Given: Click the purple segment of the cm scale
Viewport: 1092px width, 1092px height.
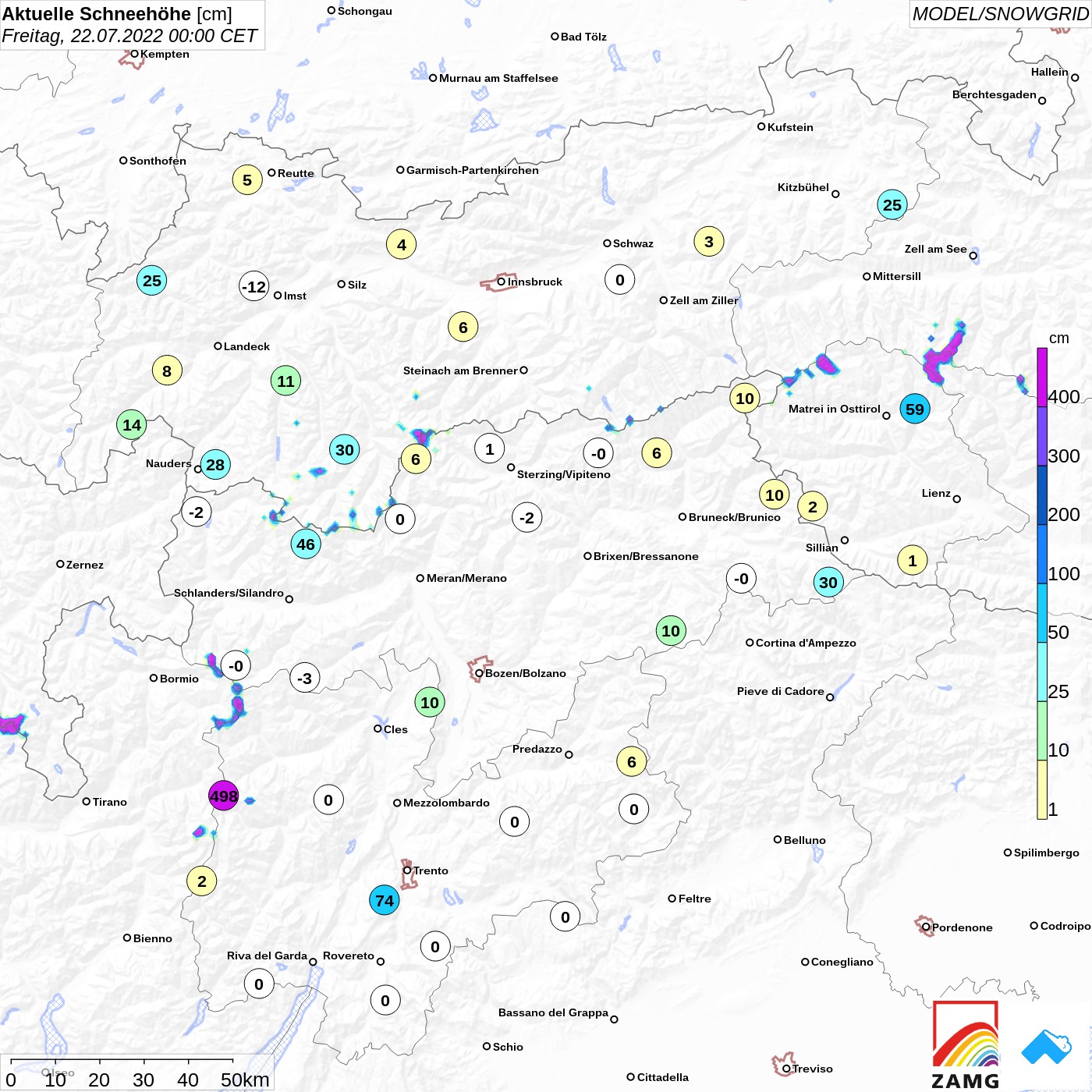Looking at the screenshot, I should coord(1042,437).
